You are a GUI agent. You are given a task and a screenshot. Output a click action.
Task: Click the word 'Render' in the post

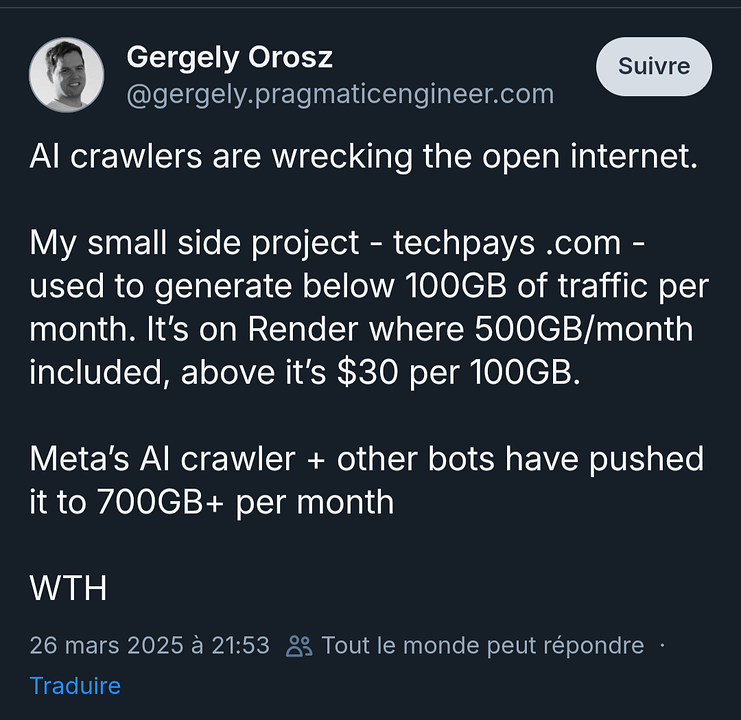(x=303, y=329)
